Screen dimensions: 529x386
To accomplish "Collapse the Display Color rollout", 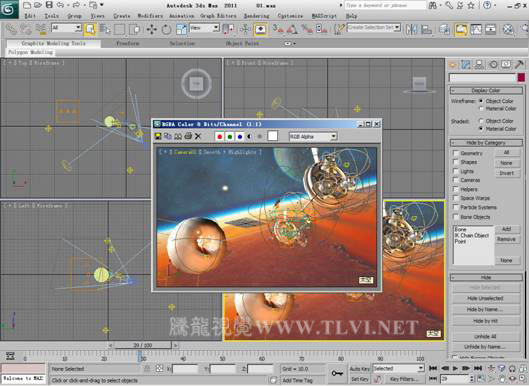I will [x=486, y=90].
